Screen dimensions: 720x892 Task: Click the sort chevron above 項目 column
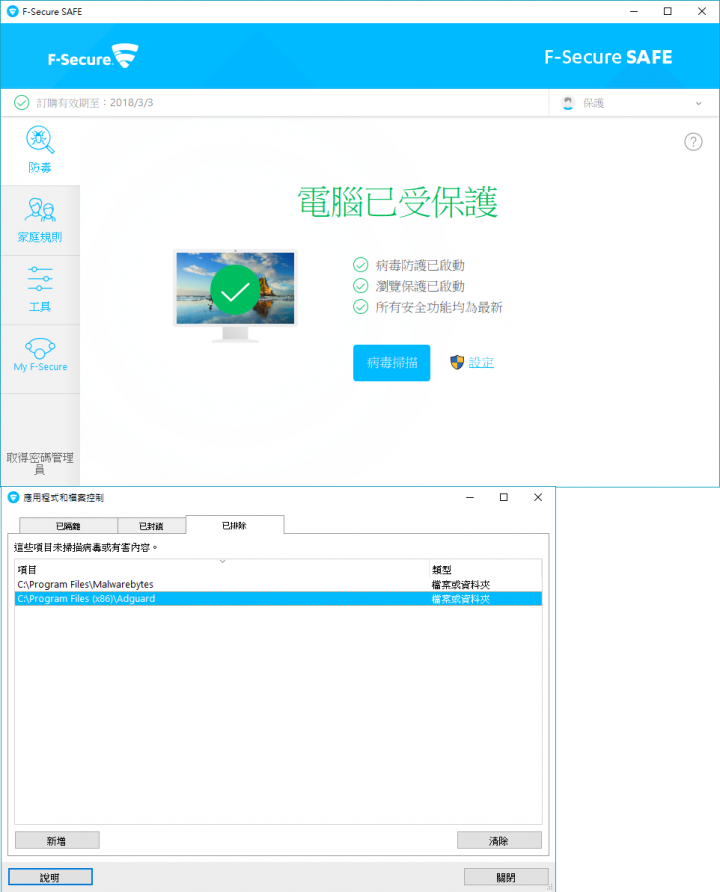pos(222,561)
